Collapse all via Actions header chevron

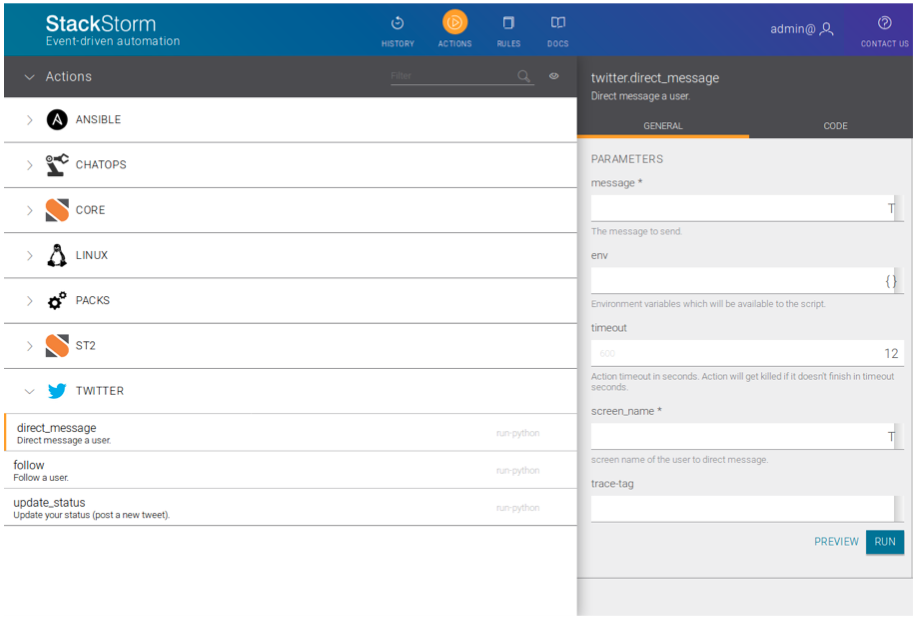[29, 77]
